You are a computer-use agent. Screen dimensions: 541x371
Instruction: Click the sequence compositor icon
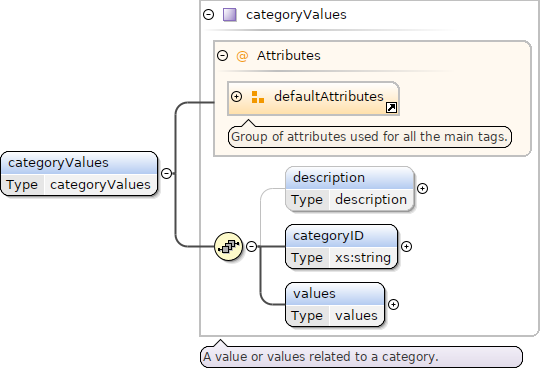coord(228,246)
